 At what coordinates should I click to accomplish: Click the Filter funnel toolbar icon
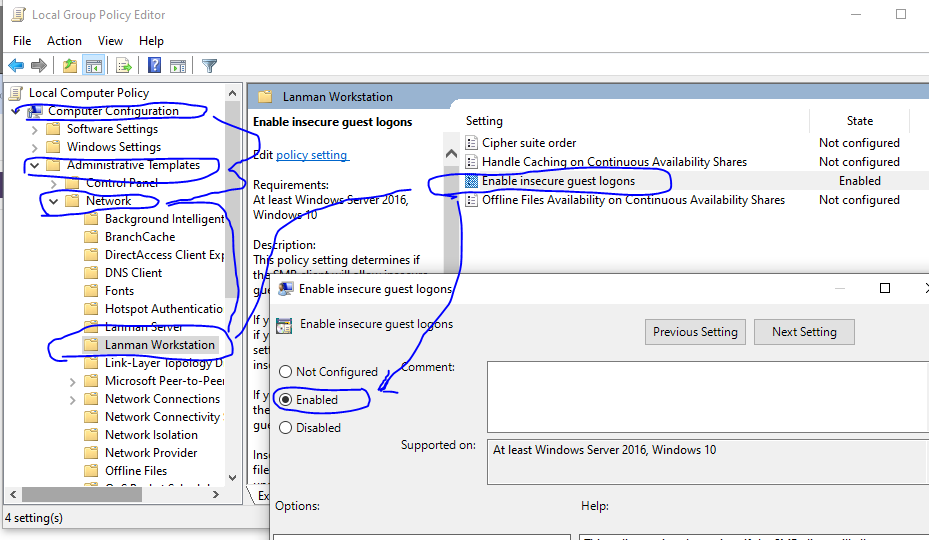[x=209, y=66]
